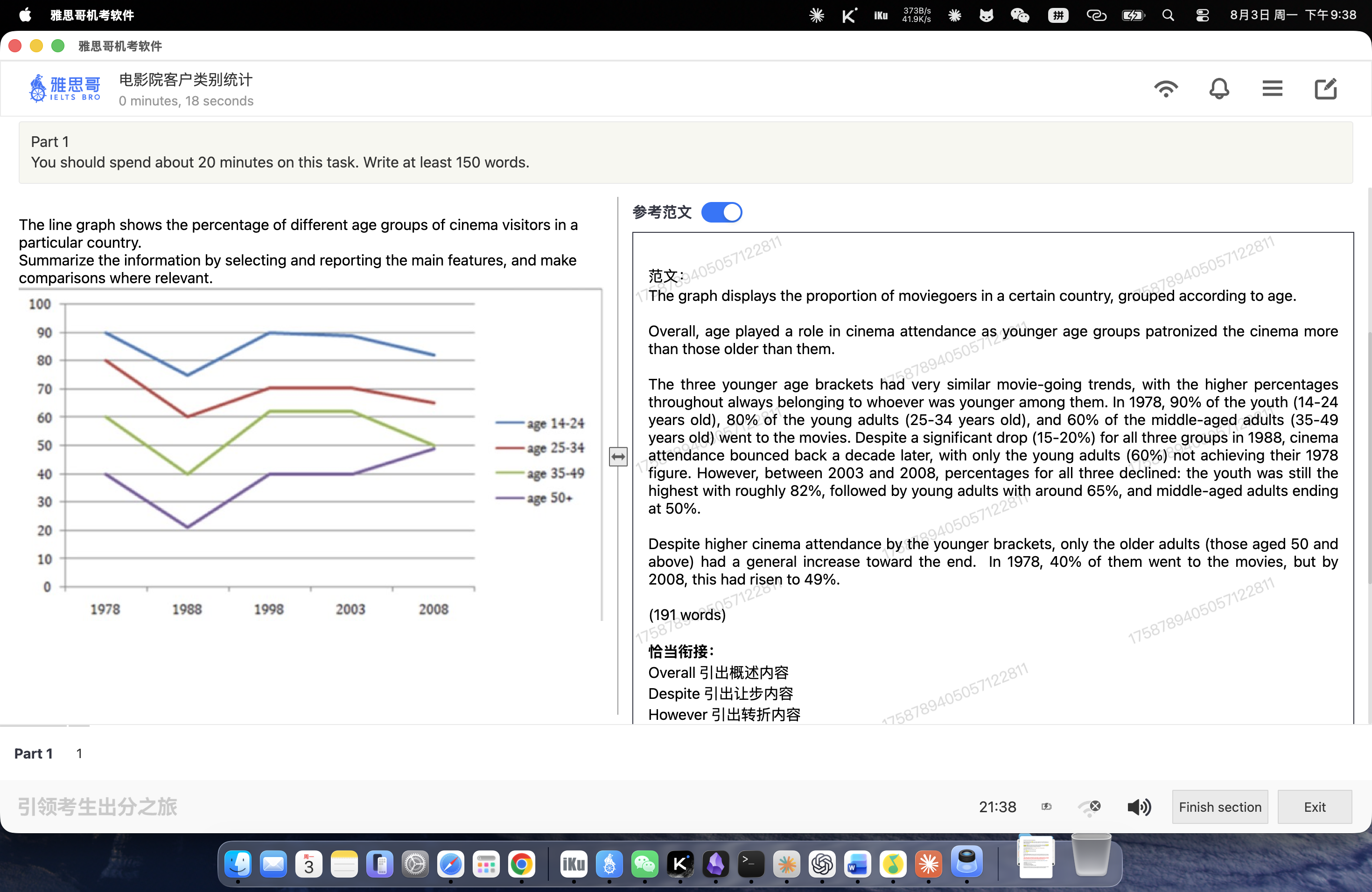This screenshot has height=892, width=1372.
Task: Click the title 电影院客户类别统计
Action: tap(186, 79)
